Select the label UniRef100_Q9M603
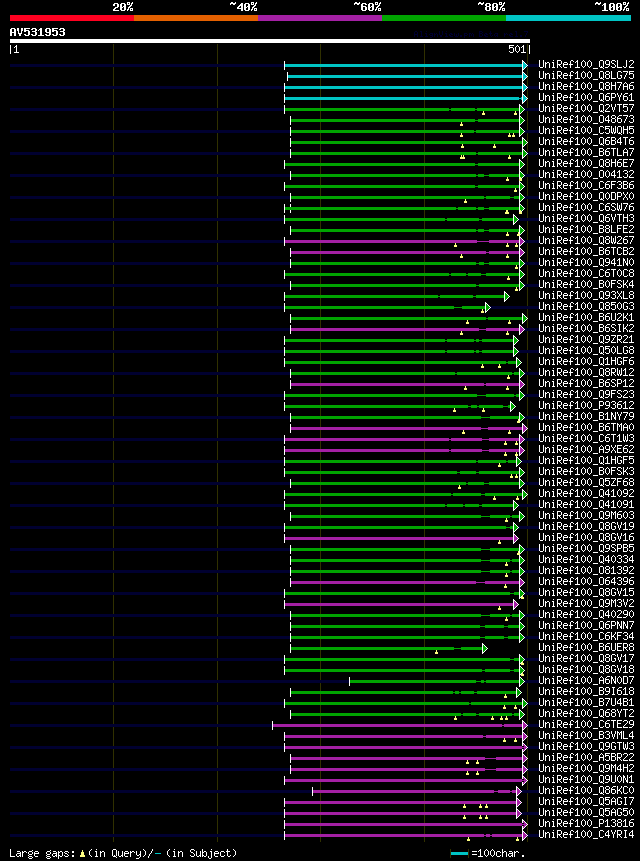The height and width of the screenshot is (861, 640). (586, 515)
